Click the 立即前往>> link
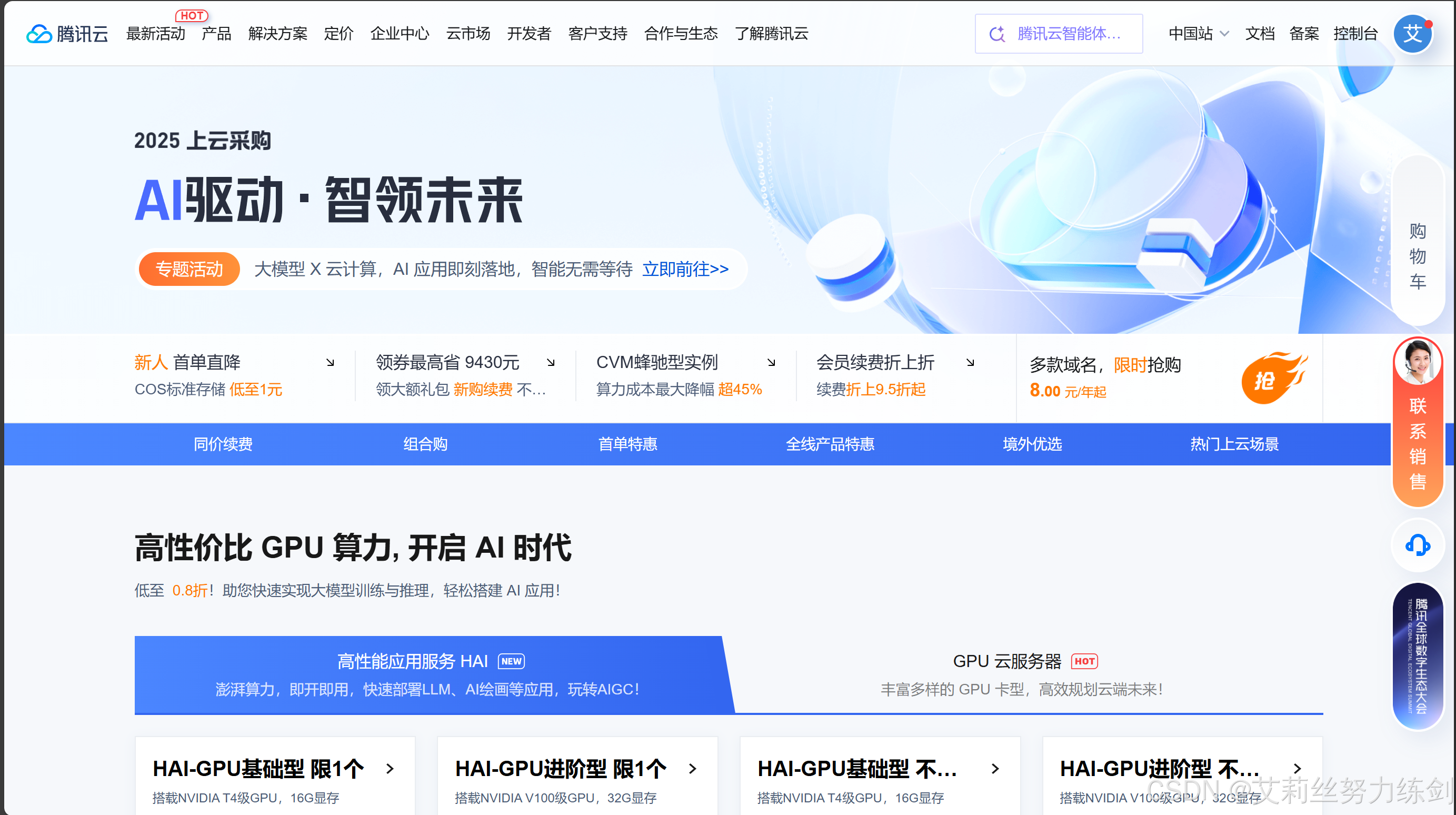This screenshot has height=815, width=1456. point(685,269)
